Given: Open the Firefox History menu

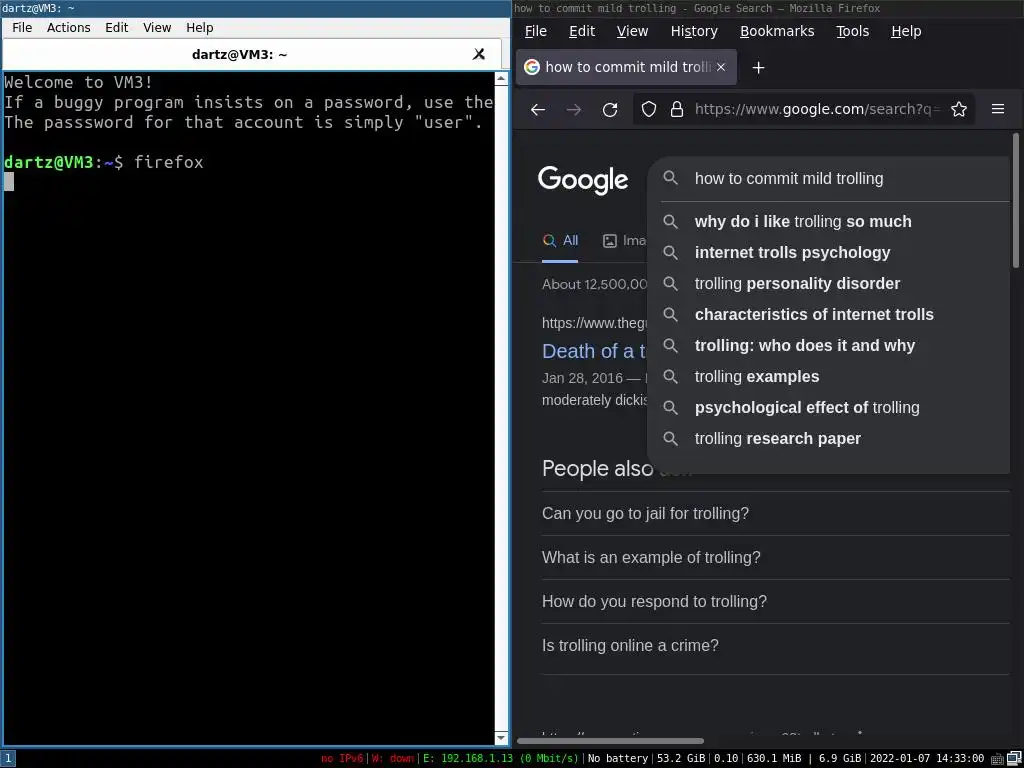Looking at the screenshot, I should point(694,31).
